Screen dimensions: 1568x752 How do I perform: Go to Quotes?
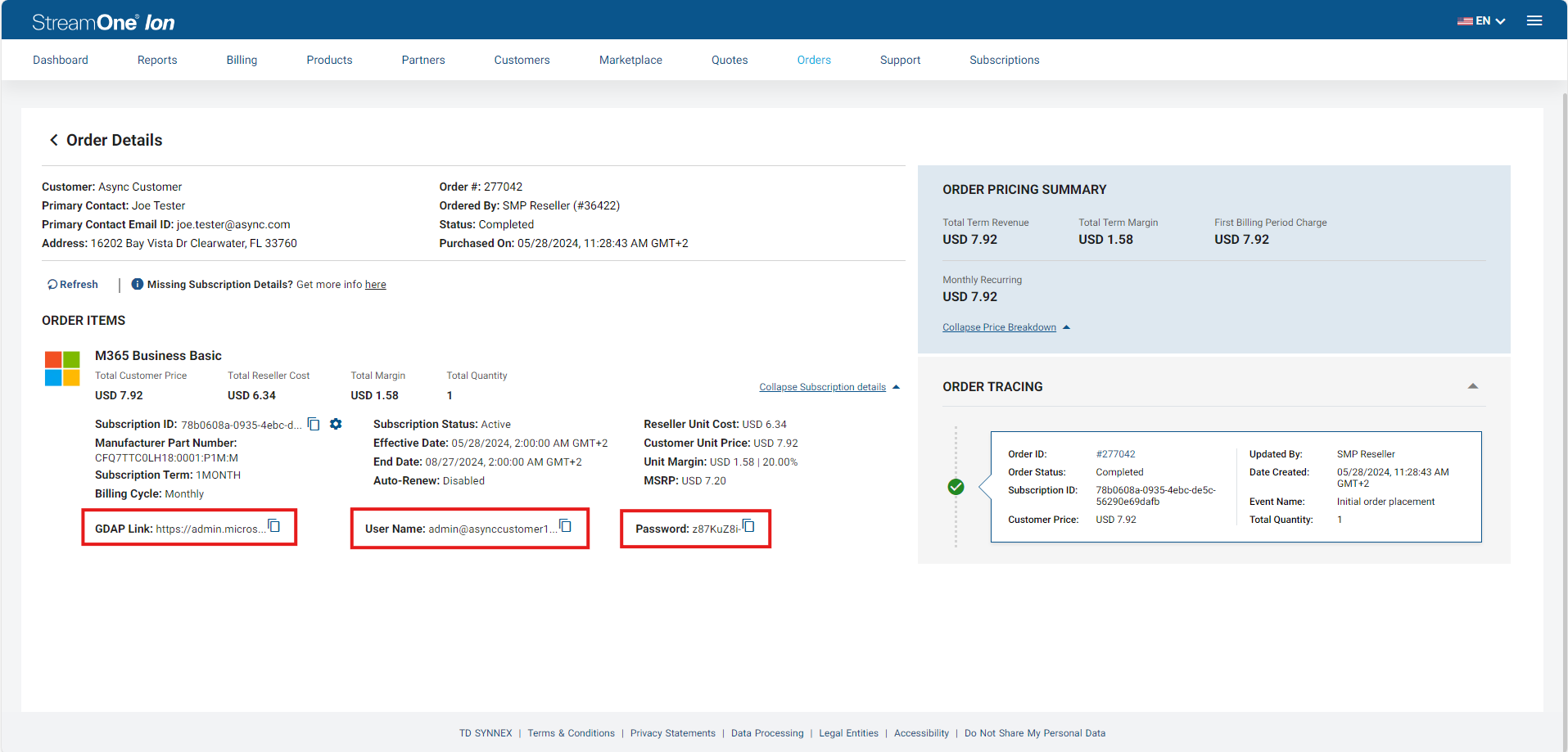click(730, 60)
